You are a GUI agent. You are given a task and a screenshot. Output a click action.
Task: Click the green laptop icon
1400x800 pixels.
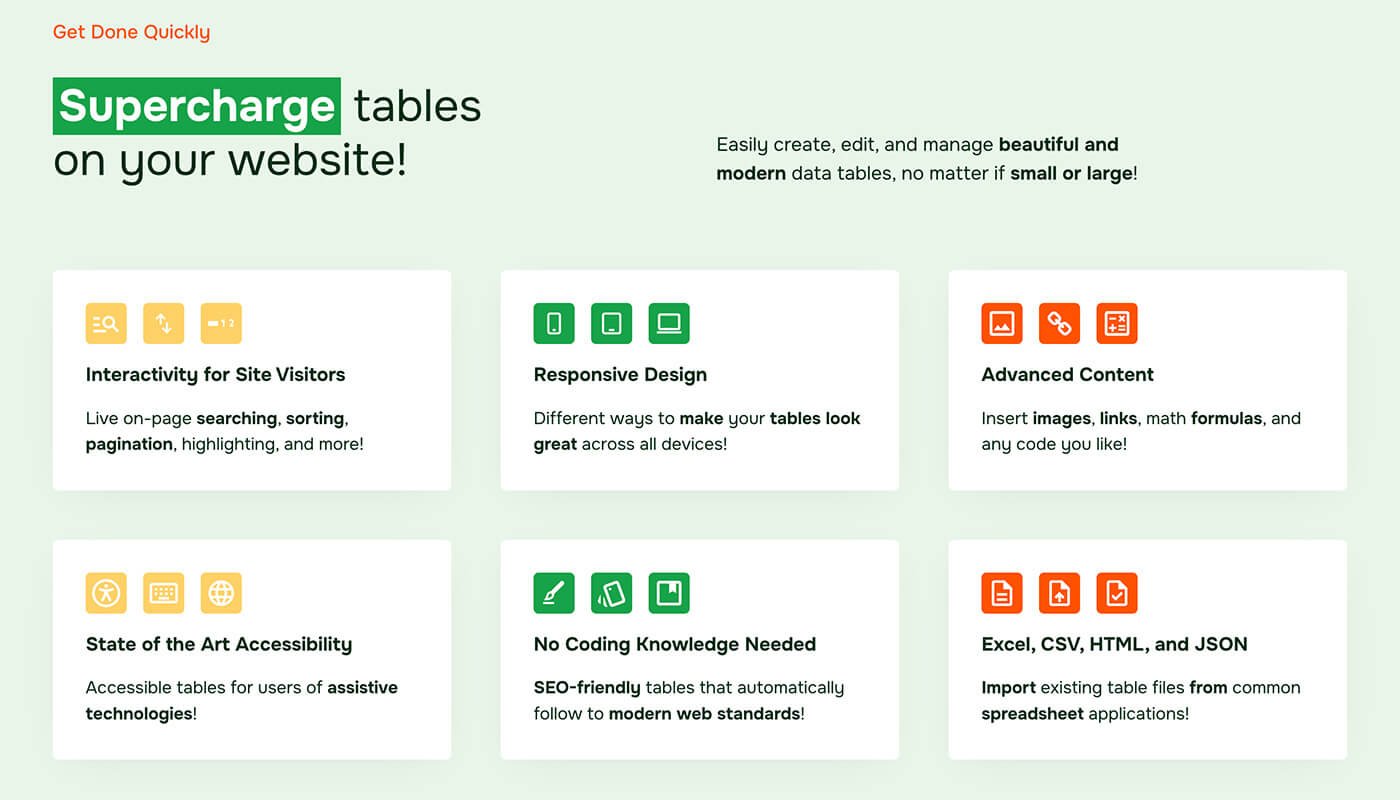(669, 323)
